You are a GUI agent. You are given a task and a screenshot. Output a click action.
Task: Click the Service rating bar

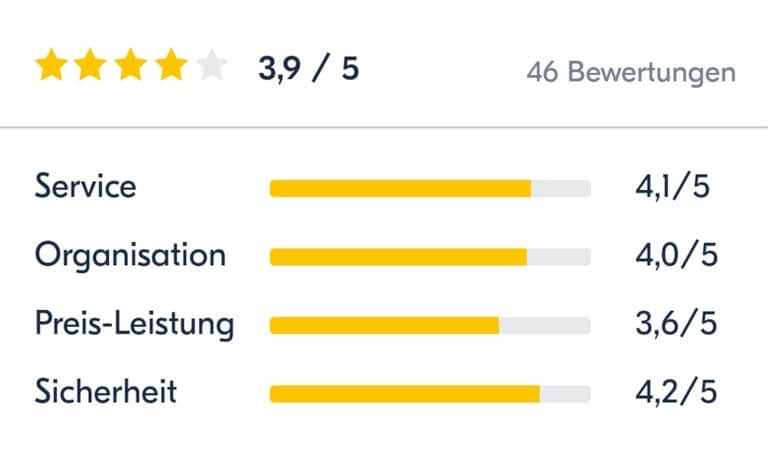click(x=430, y=189)
